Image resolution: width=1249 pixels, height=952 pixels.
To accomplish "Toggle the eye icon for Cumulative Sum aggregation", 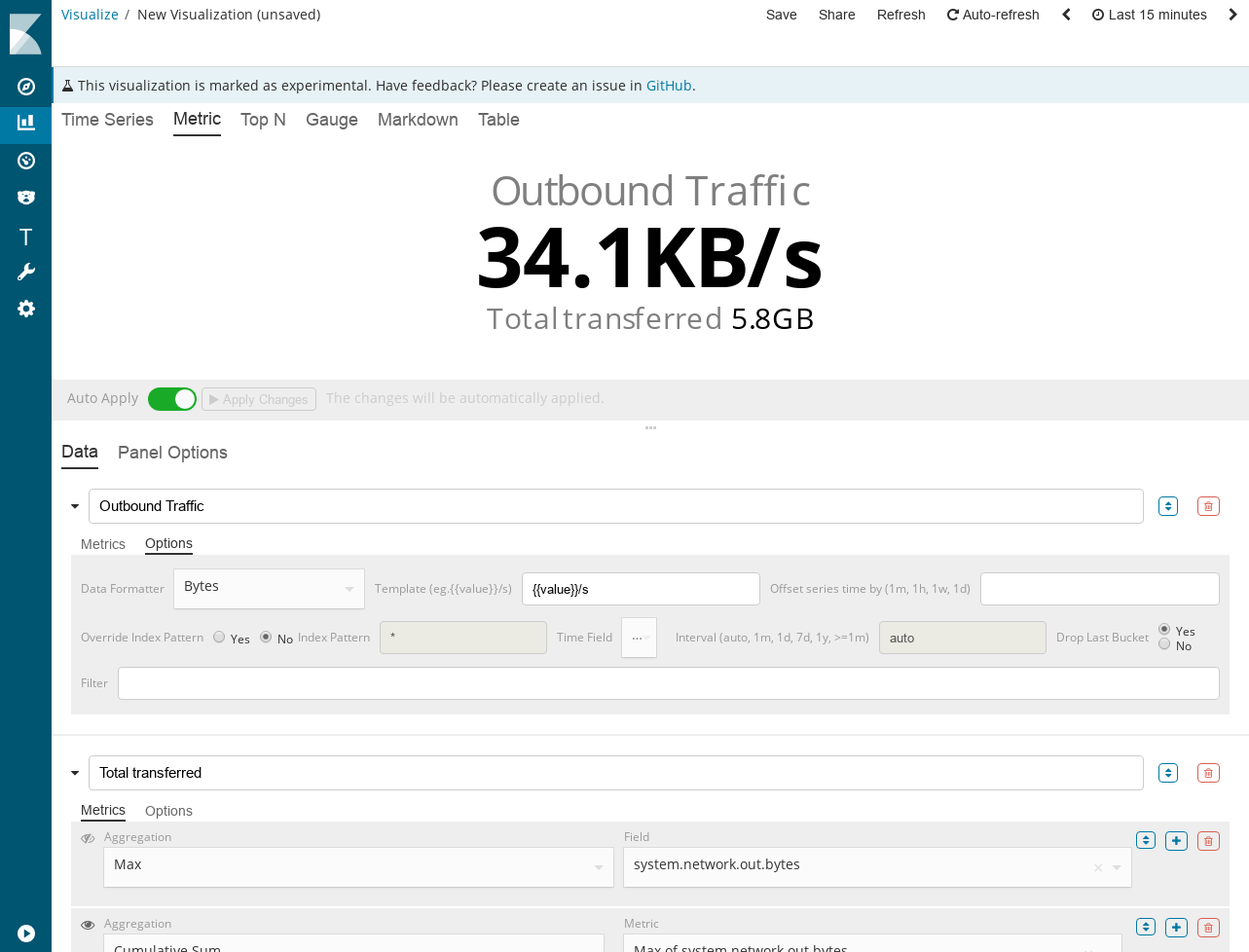I will pos(88,925).
